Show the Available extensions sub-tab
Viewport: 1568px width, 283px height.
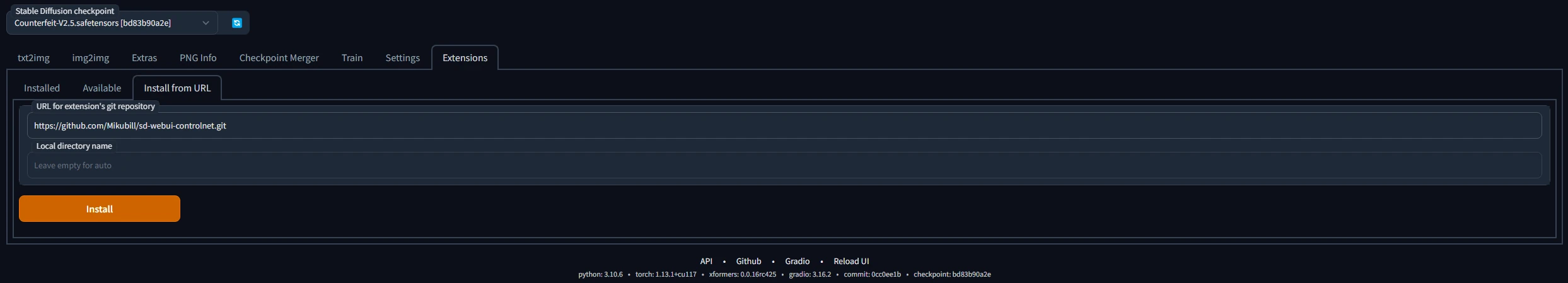pyautogui.click(x=102, y=88)
